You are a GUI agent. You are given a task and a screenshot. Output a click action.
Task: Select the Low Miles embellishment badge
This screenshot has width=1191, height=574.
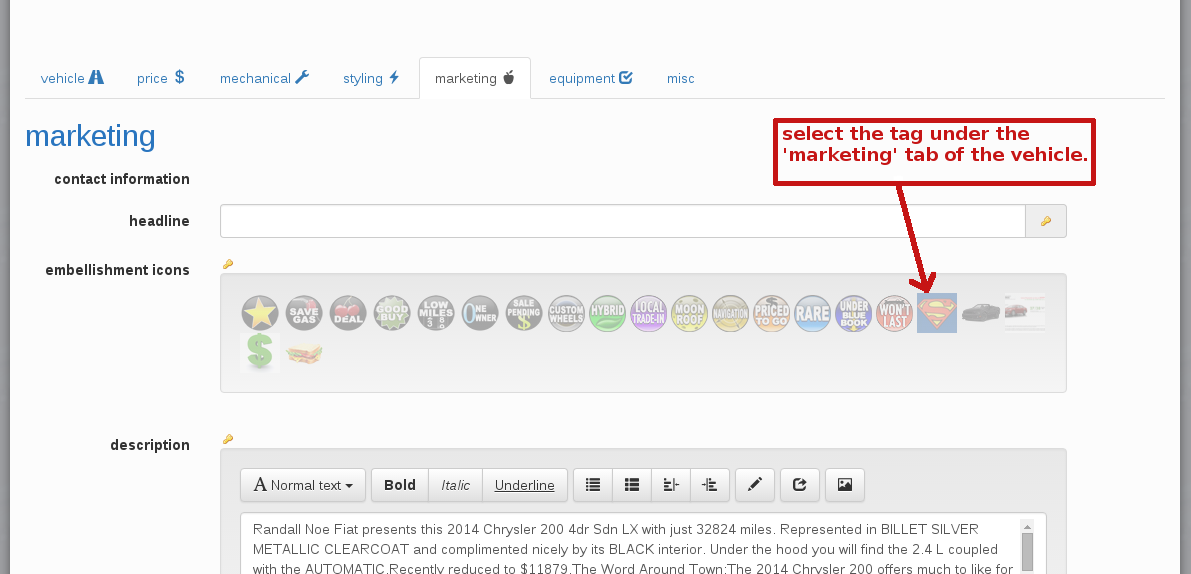pyautogui.click(x=436, y=313)
